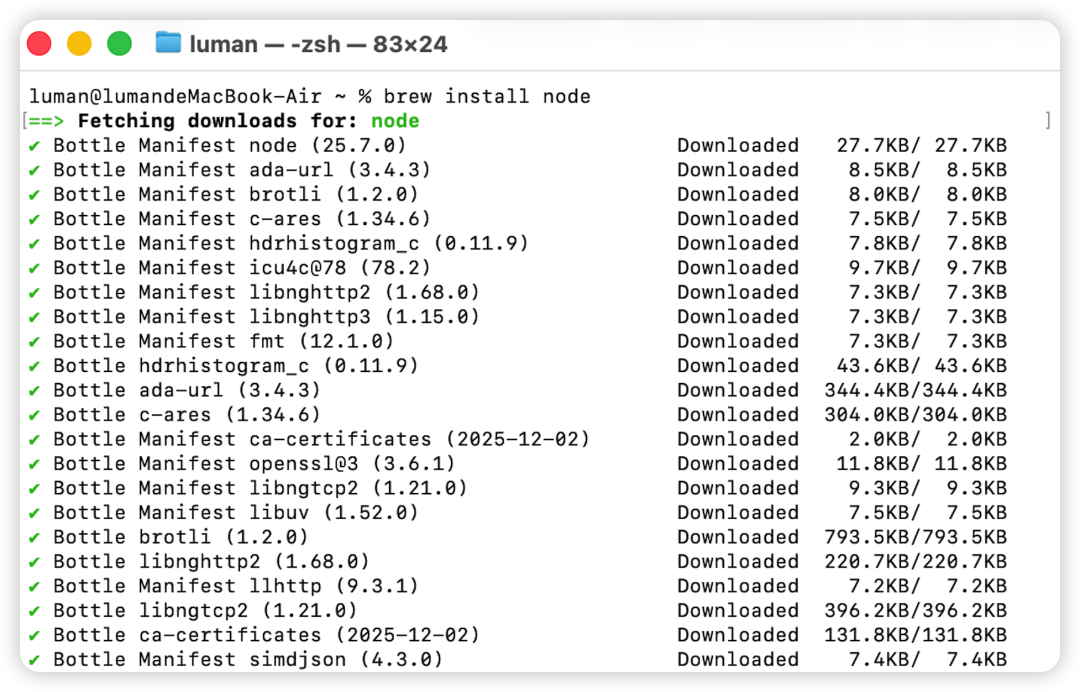Select the line "Bottle Manifest libngtcp2 (1.21.0)"
The width and height of the screenshot is (1080, 692).
260,487
